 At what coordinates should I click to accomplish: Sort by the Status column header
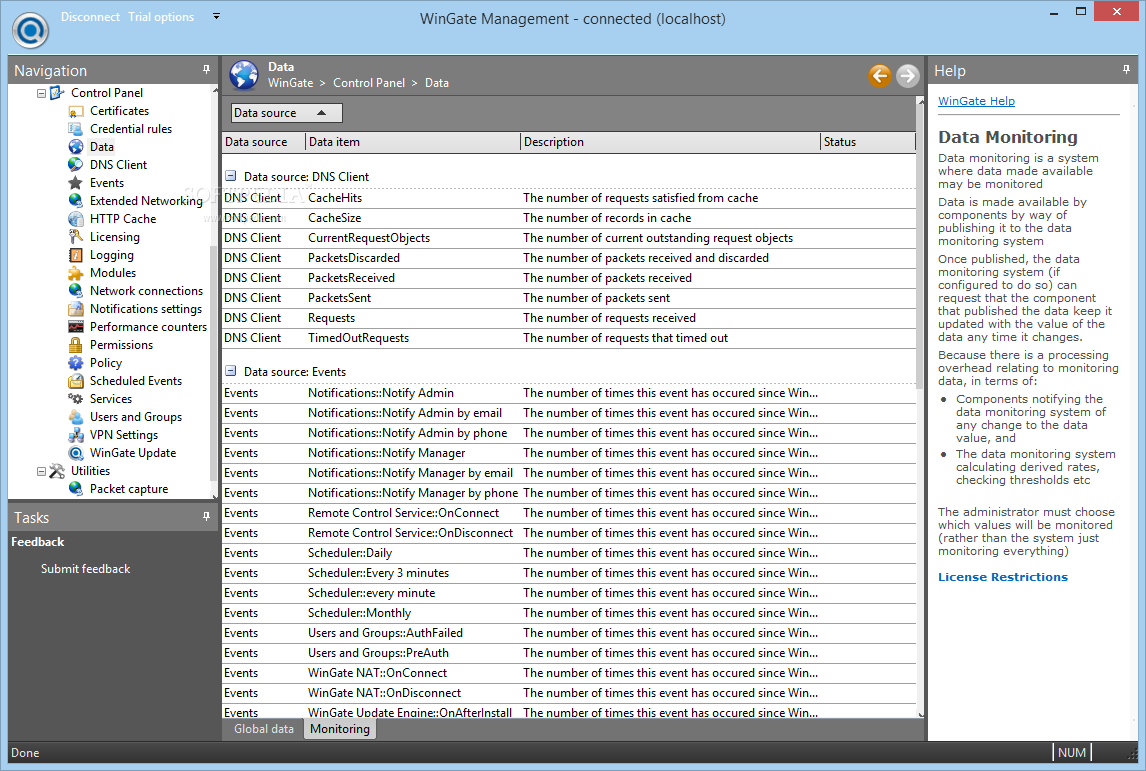(868, 142)
